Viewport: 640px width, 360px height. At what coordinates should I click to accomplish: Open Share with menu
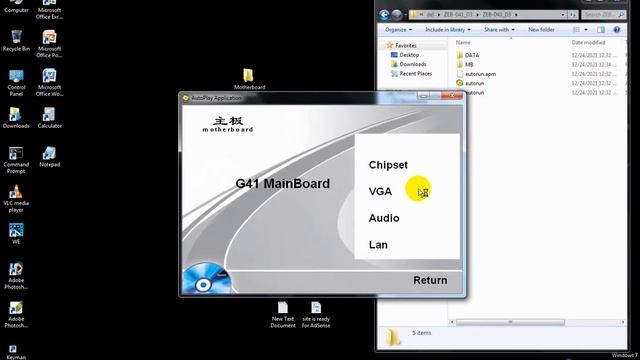pyautogui.click(x=499, y=30)
